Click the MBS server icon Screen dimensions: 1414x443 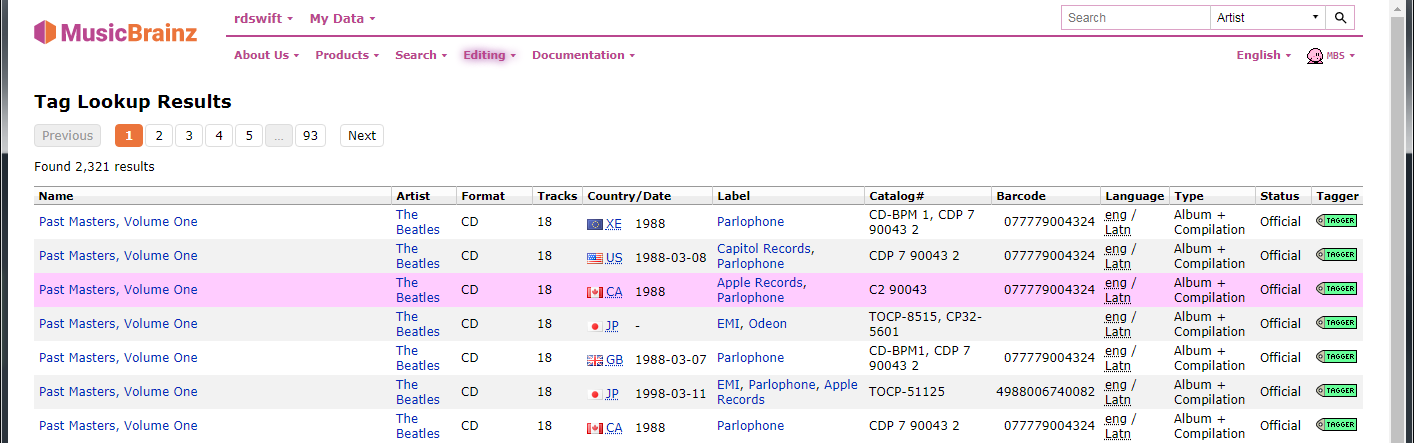click(x=1331, y=56)
